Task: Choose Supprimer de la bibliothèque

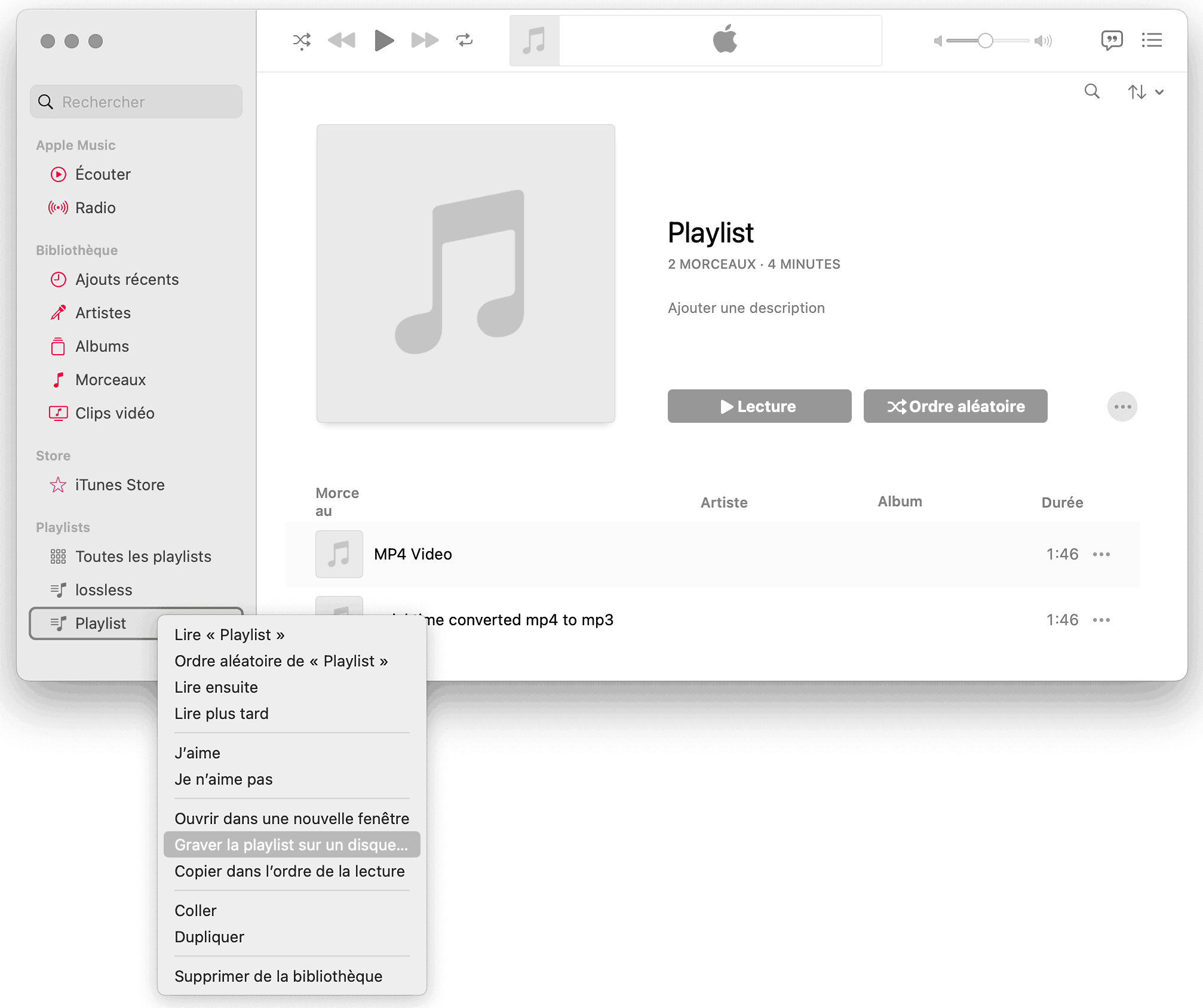Action: pos(291,976)
